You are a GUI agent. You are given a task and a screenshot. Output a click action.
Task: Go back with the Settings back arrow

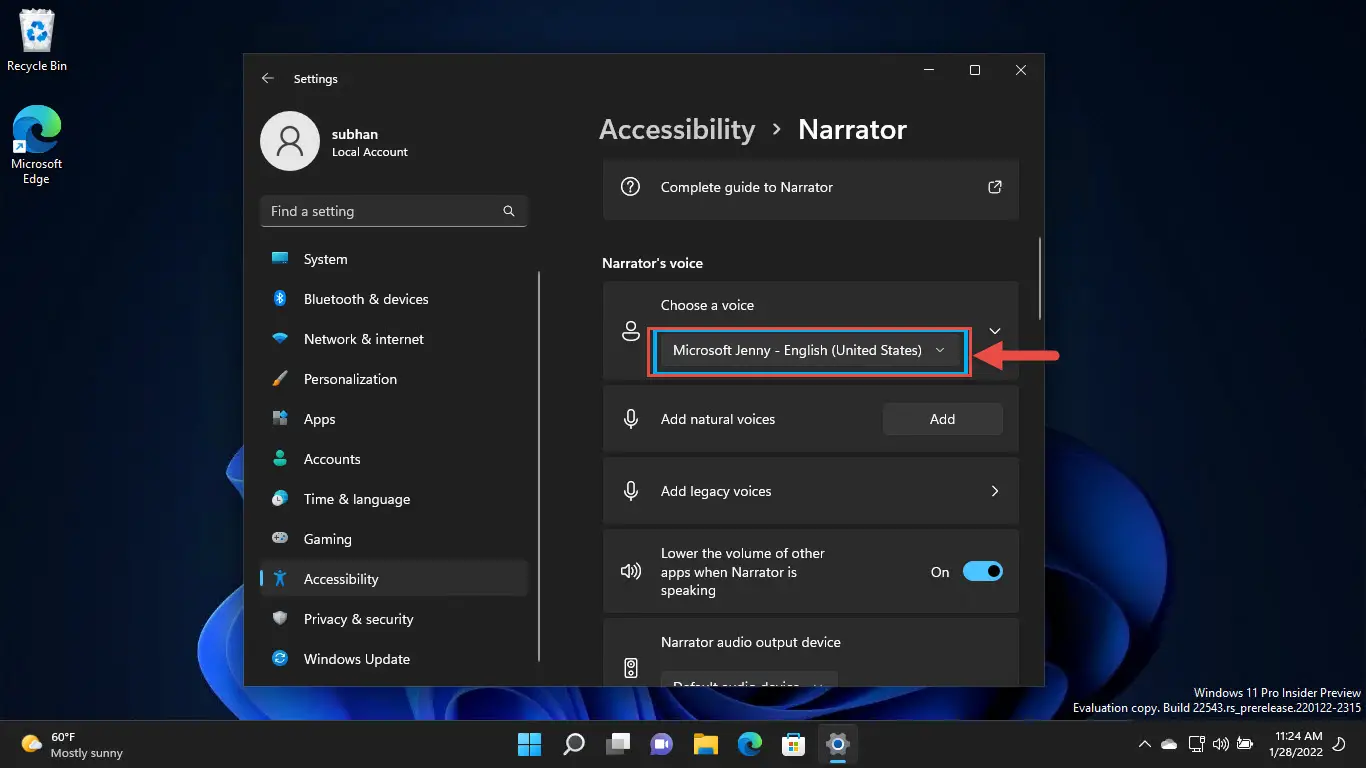click(x=267, y=78)
